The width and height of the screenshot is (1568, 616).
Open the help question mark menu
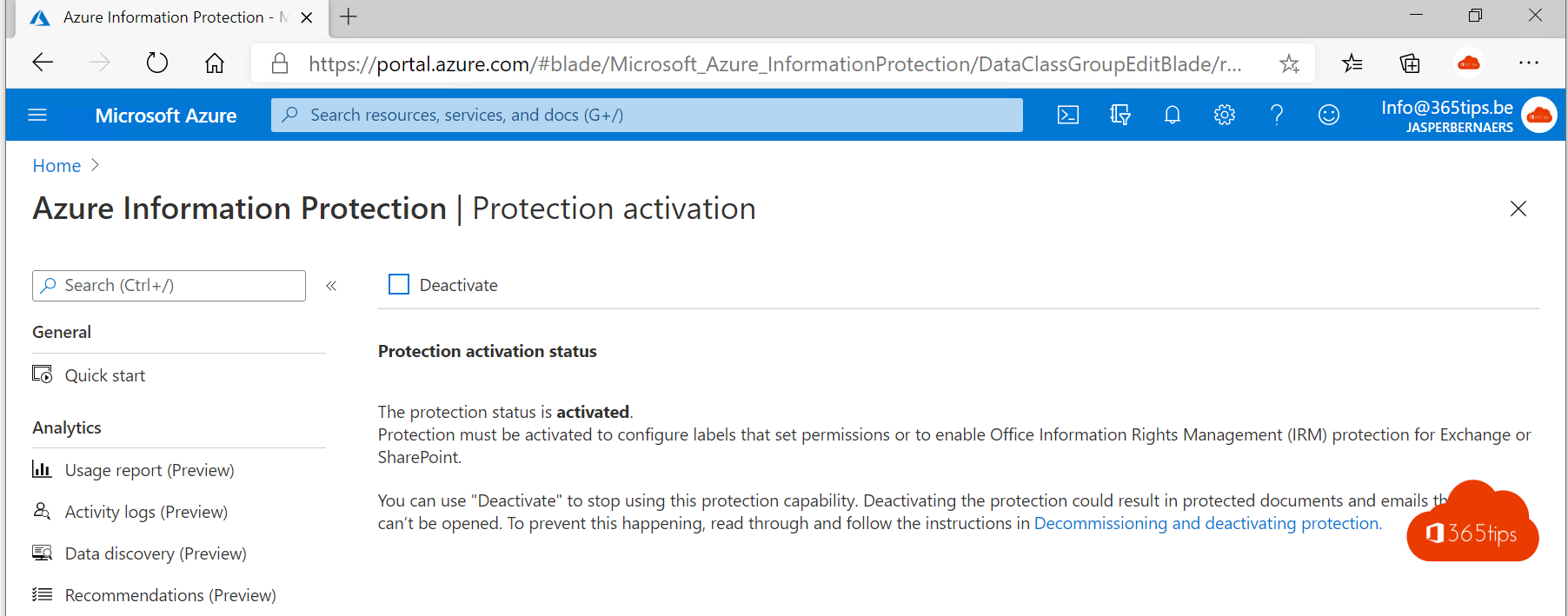pyautogui.click(x=1276, y=114)
